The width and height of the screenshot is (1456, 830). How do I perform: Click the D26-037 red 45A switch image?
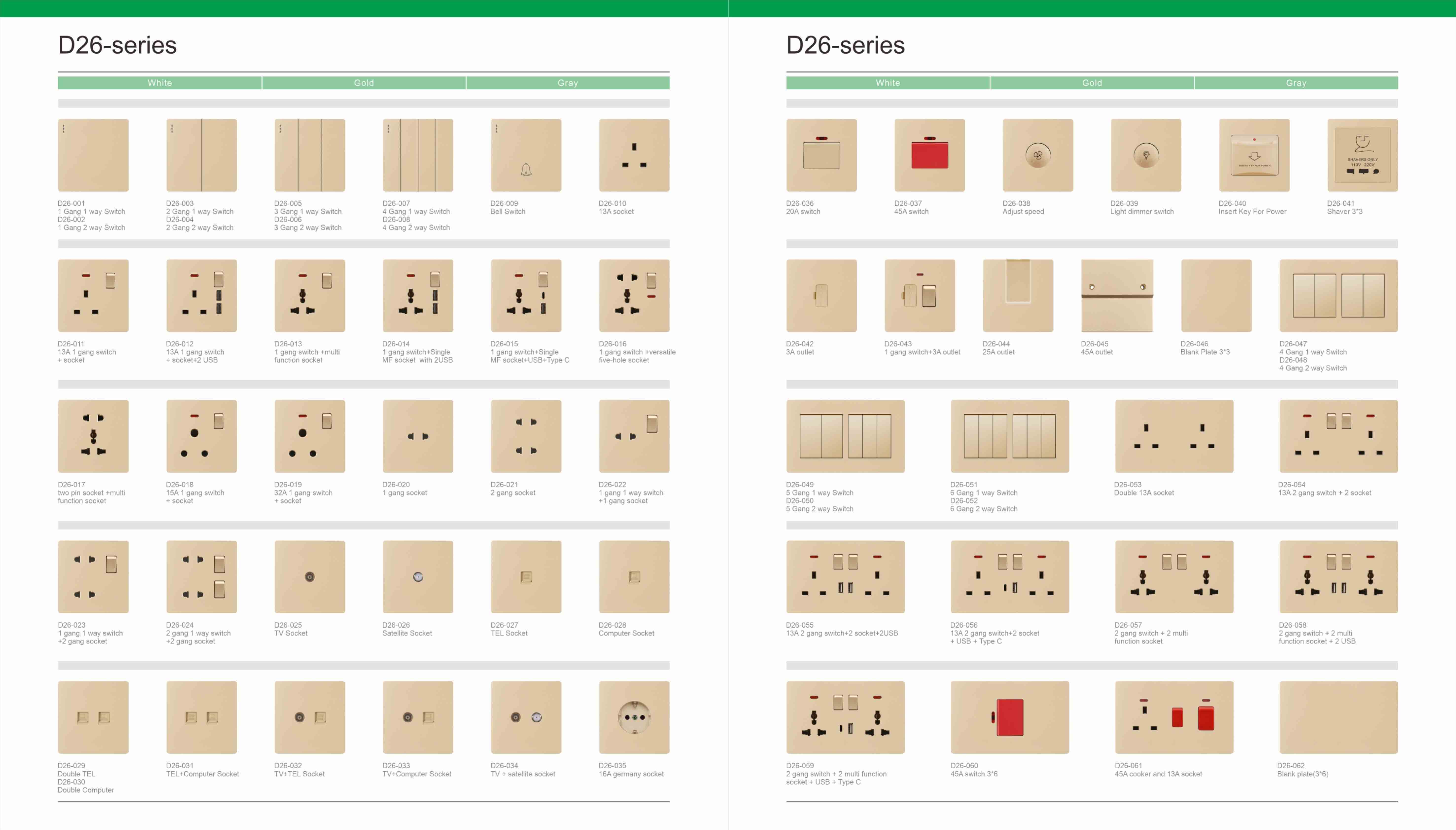[930, 155]
